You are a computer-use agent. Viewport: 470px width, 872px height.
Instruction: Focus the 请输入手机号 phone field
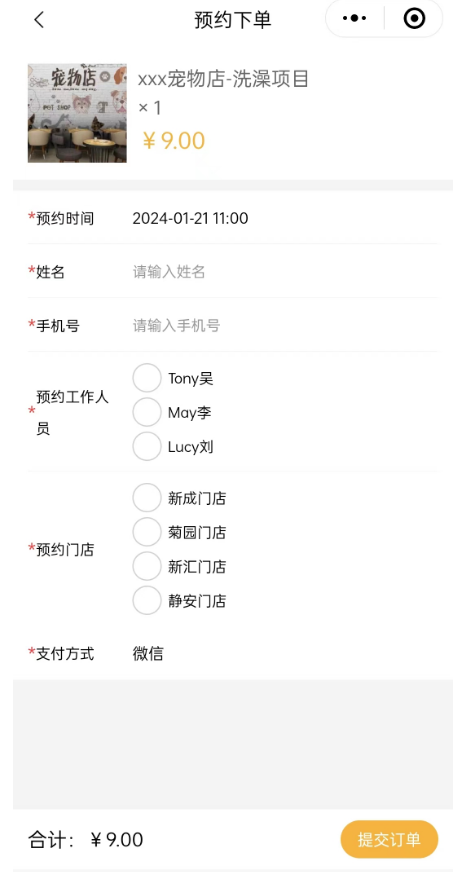pyautogui.click(x=284, y=325)
